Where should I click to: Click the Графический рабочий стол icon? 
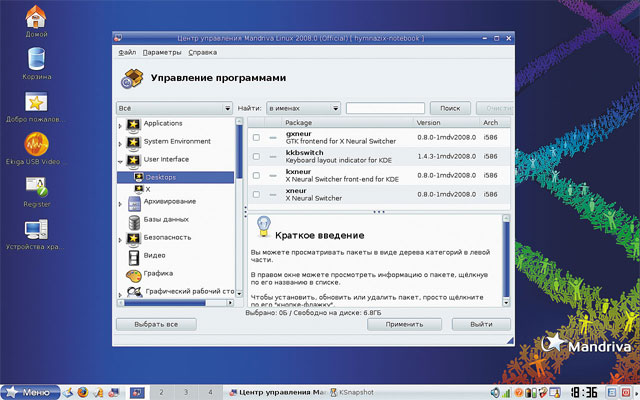click(x=134, y=292)
